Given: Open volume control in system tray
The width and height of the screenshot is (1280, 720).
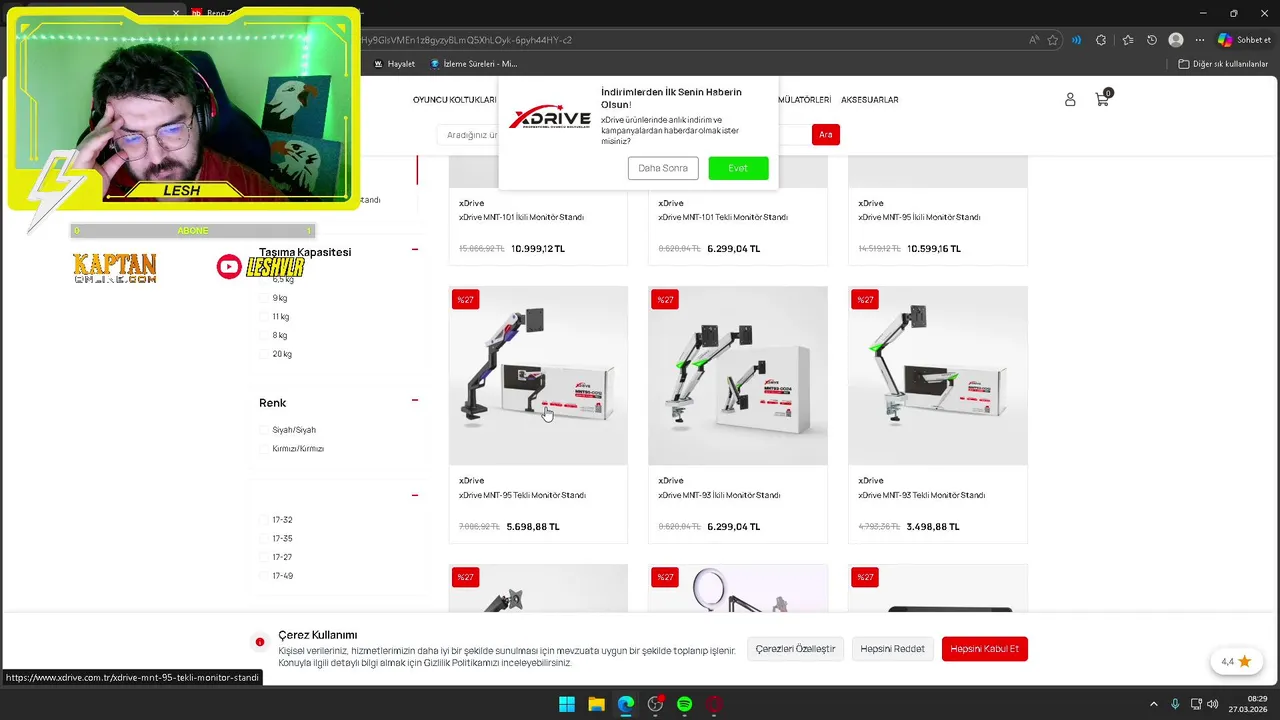Looking at the screenshot, I should [1212, 704].
